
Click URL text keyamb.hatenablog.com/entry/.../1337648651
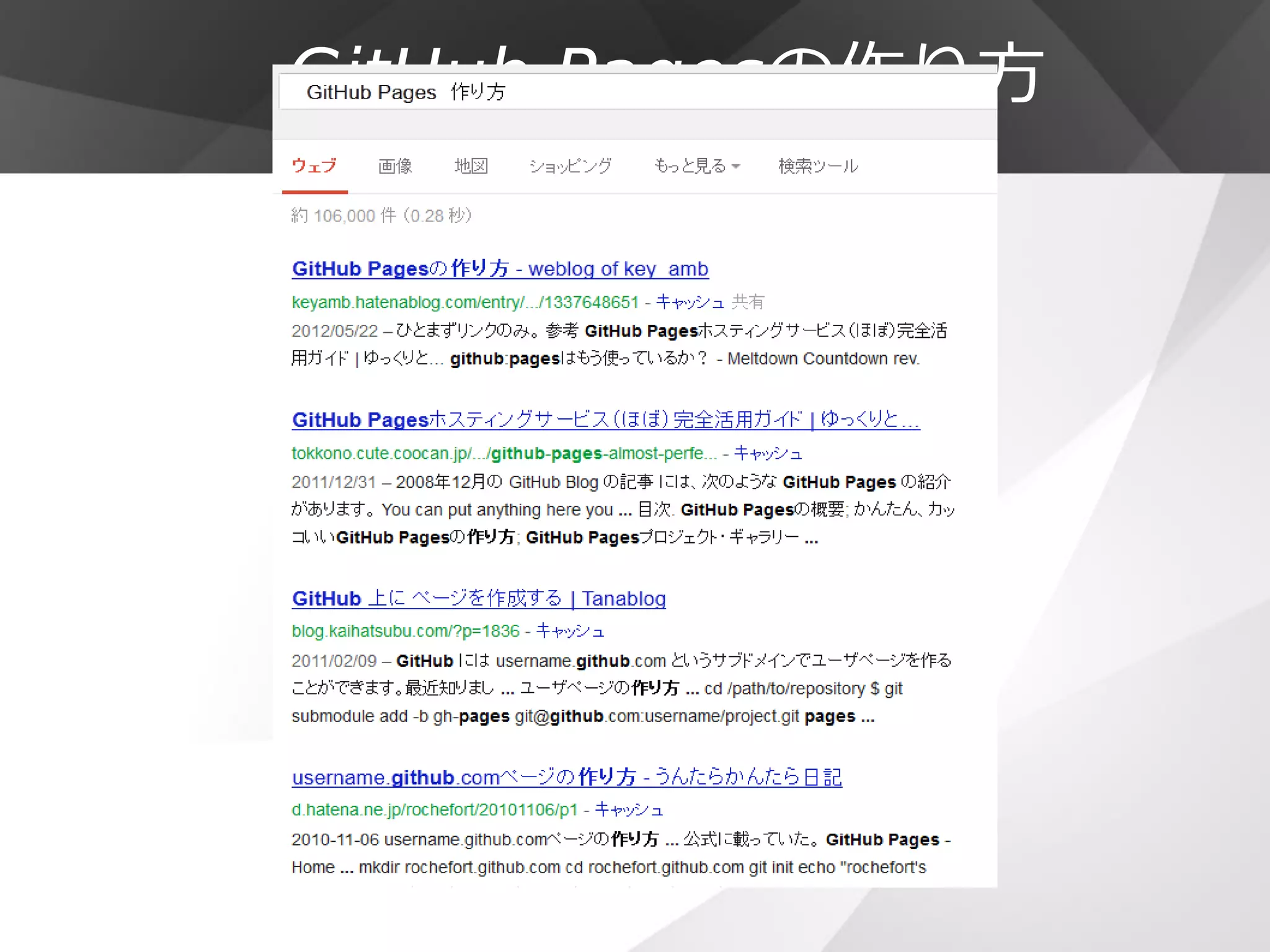tap(465, 302)
